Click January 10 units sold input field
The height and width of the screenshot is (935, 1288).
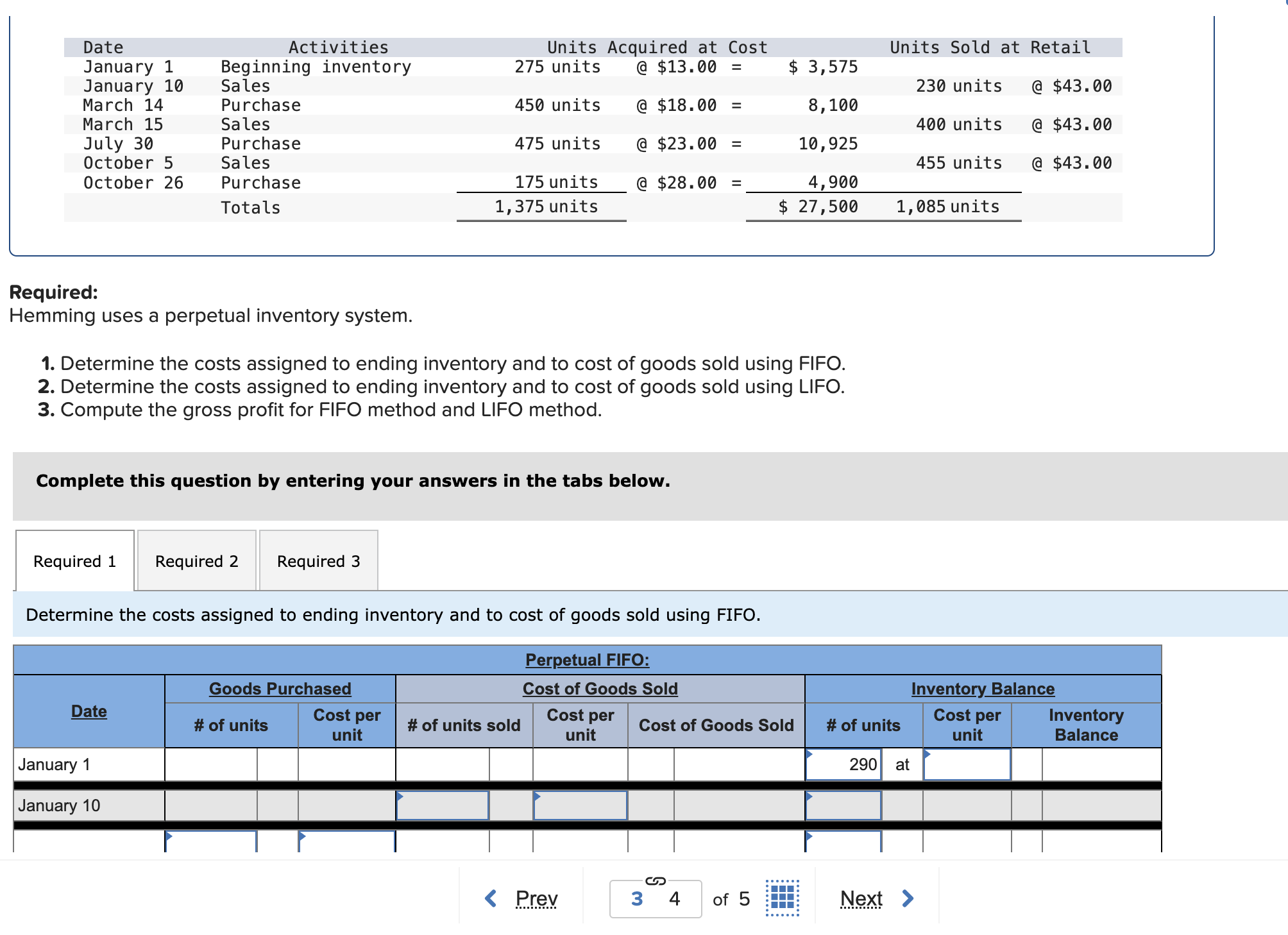[x=443, y=805]
